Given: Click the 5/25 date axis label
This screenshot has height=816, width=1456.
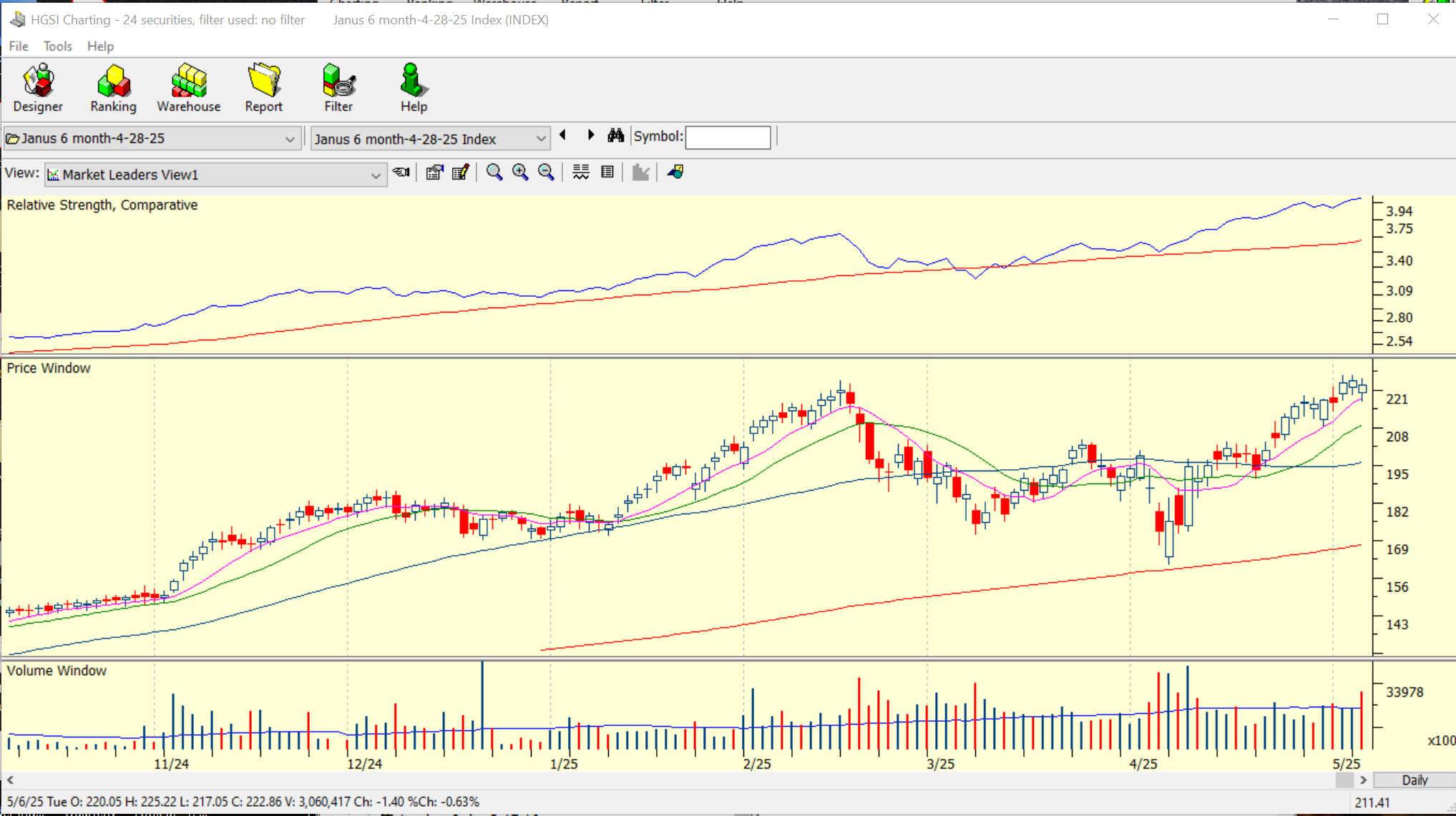Looking at the screenshot, I should (1347, 764).
